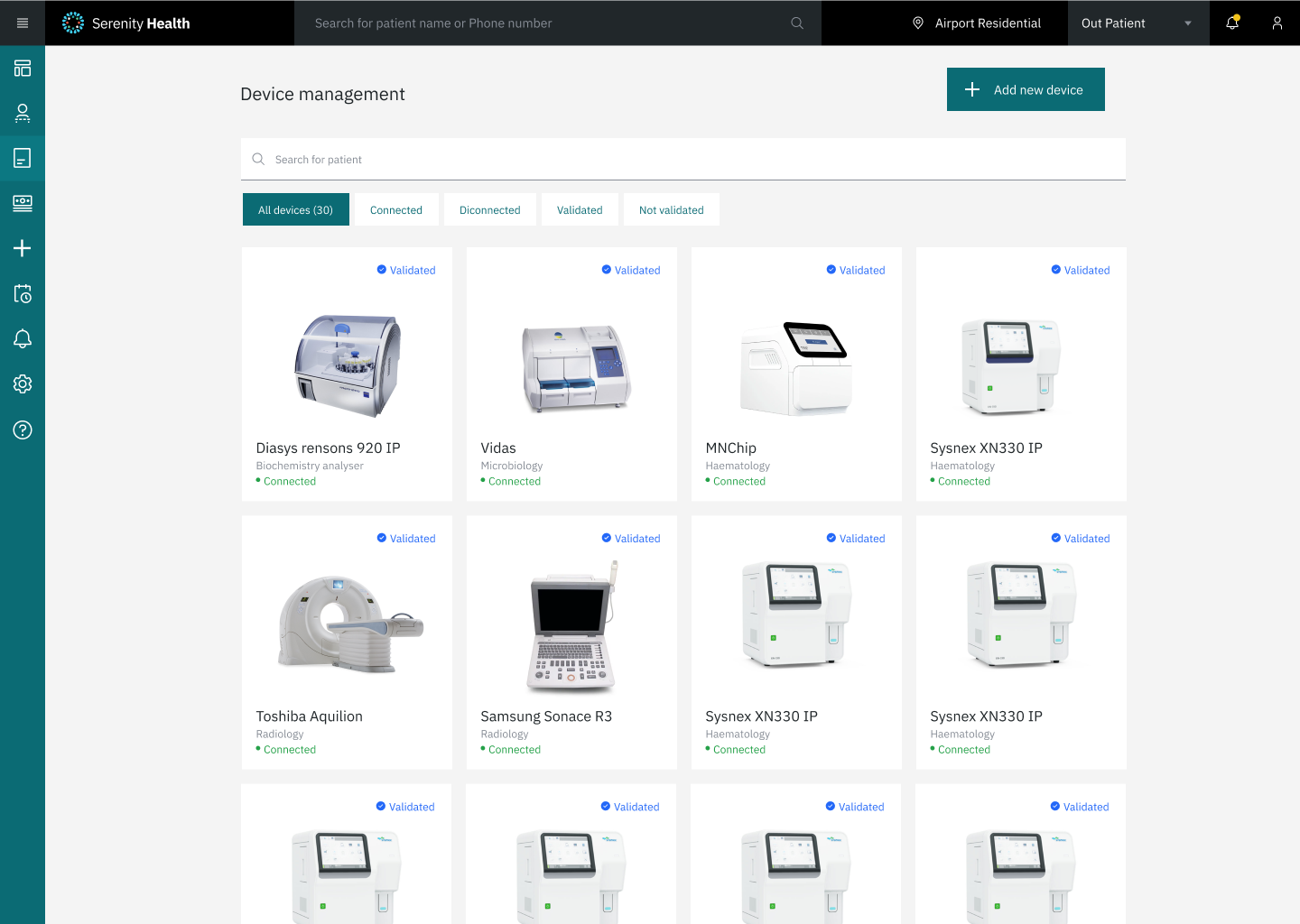
Task: Filter by Validated devices
Action: pos(580,209)
